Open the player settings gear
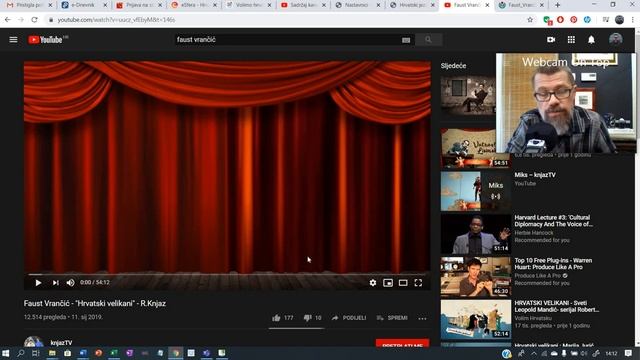The width and height of the screenshot is (640, 360). 373,282
